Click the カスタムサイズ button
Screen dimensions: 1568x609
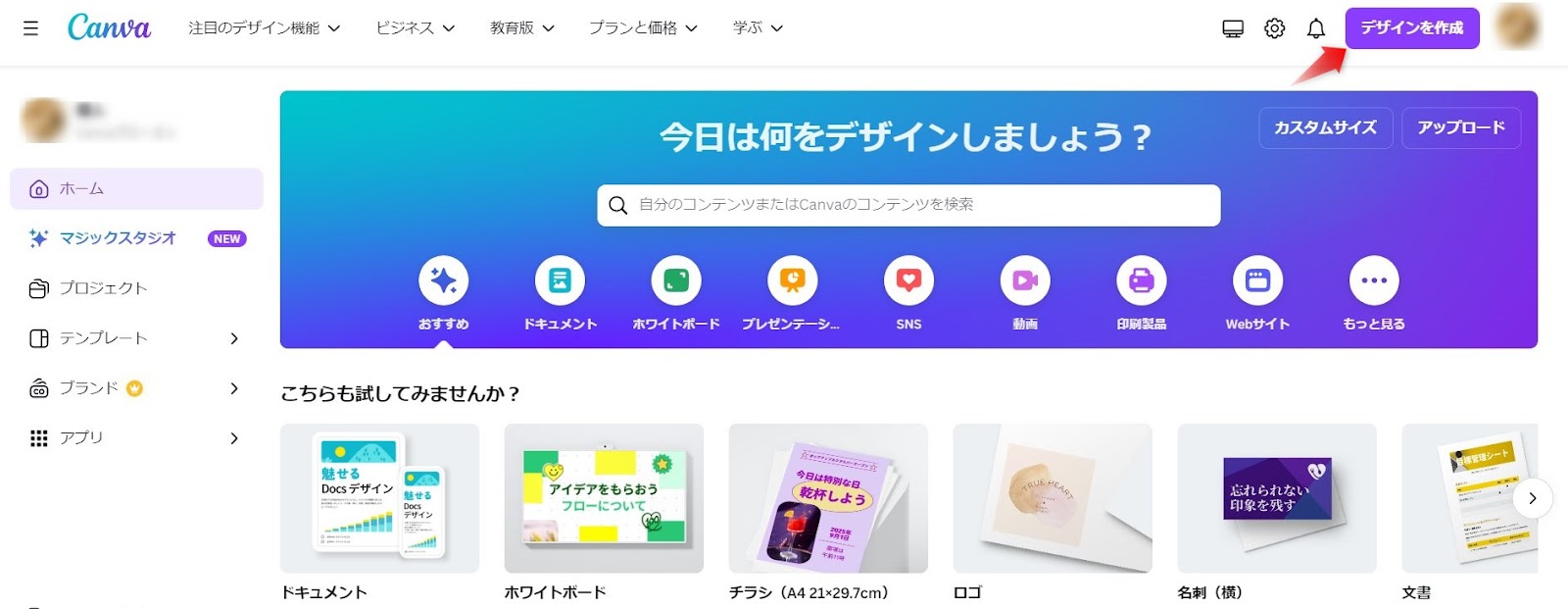pos(1326,127)
